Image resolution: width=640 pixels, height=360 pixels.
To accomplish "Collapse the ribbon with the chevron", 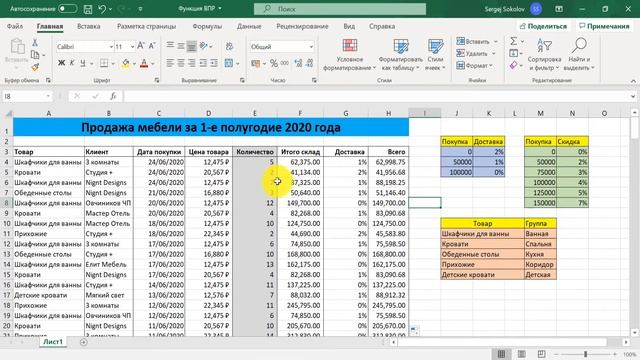I will click(x=633, y=81).
